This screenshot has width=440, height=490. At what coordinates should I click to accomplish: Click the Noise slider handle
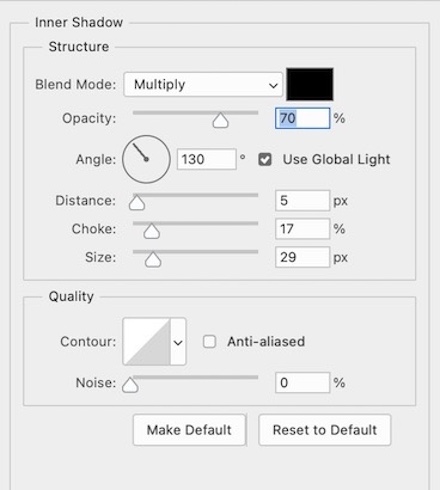click(130, 385)
